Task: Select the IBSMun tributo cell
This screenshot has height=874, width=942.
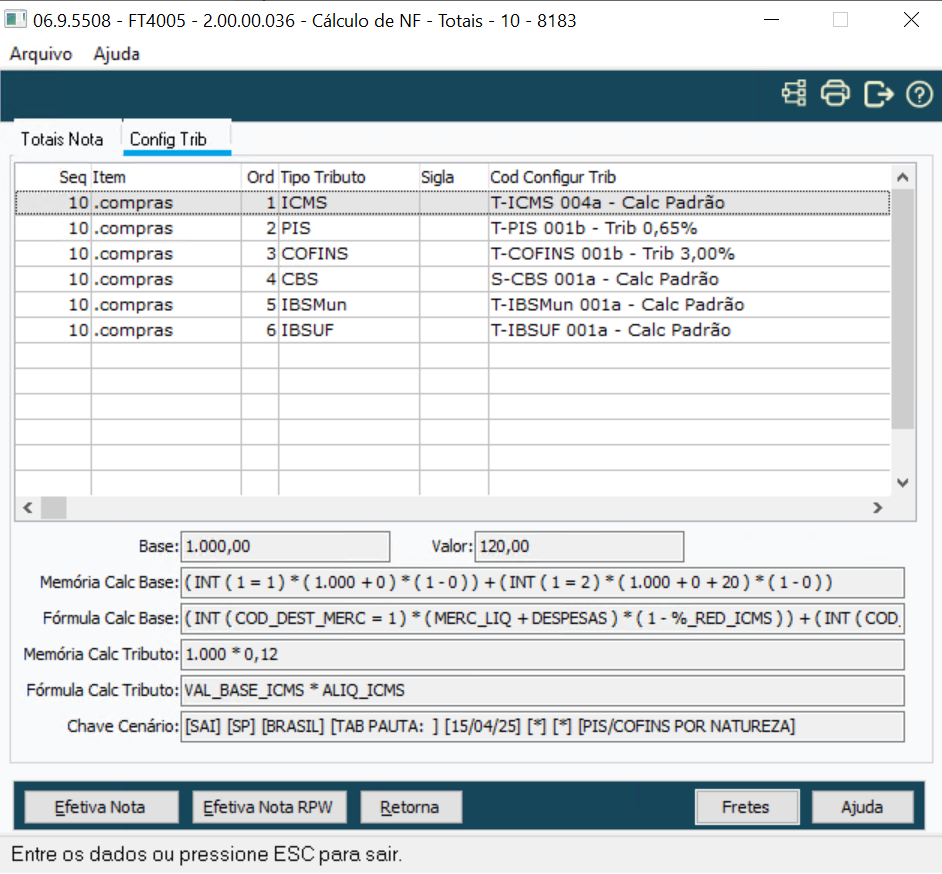Action: coord(349,305)
